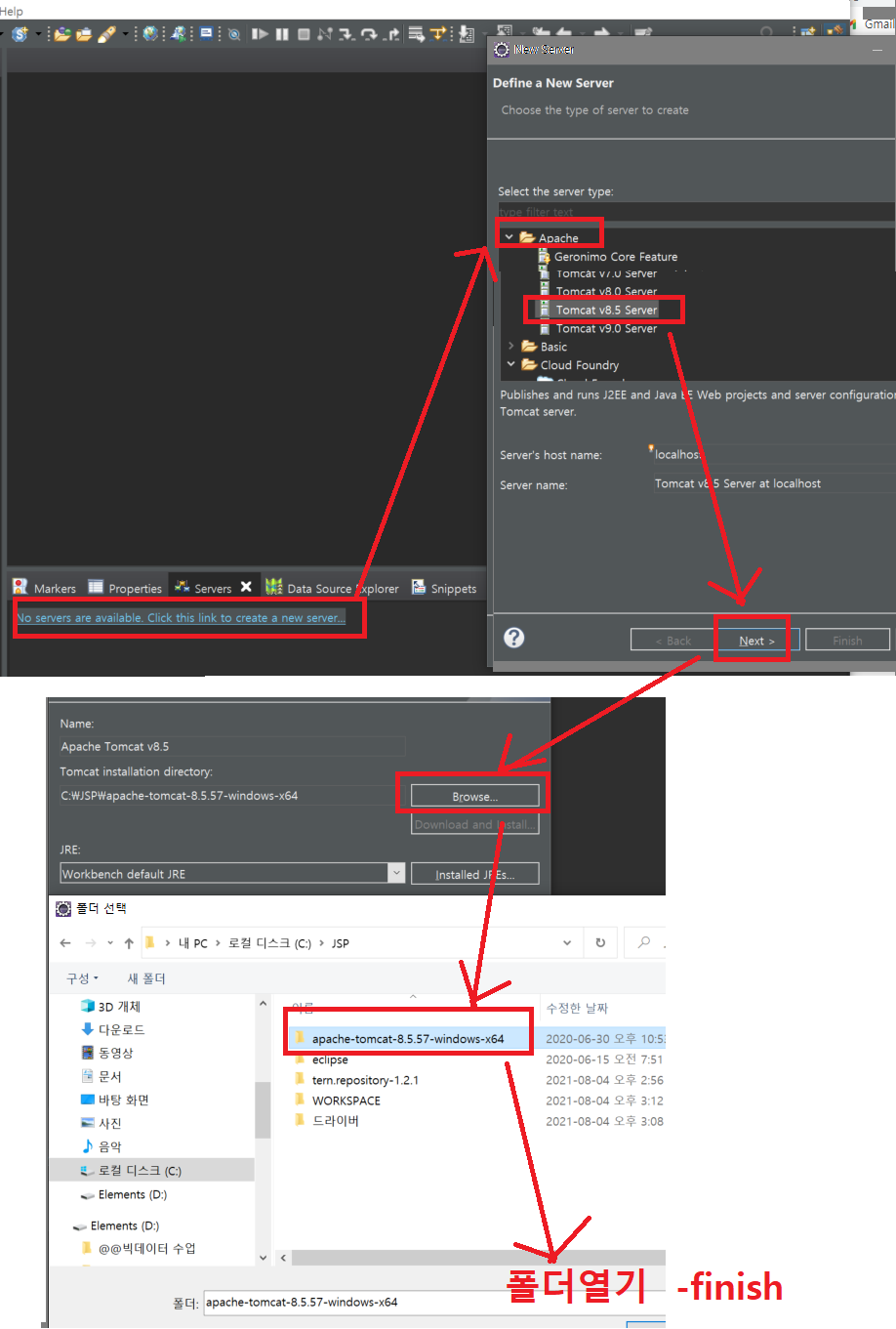Select the apache-tomcat-8.5.57-windows-x64 folder
Viewport: 896px width, 1329px height.
(408, 1039)
